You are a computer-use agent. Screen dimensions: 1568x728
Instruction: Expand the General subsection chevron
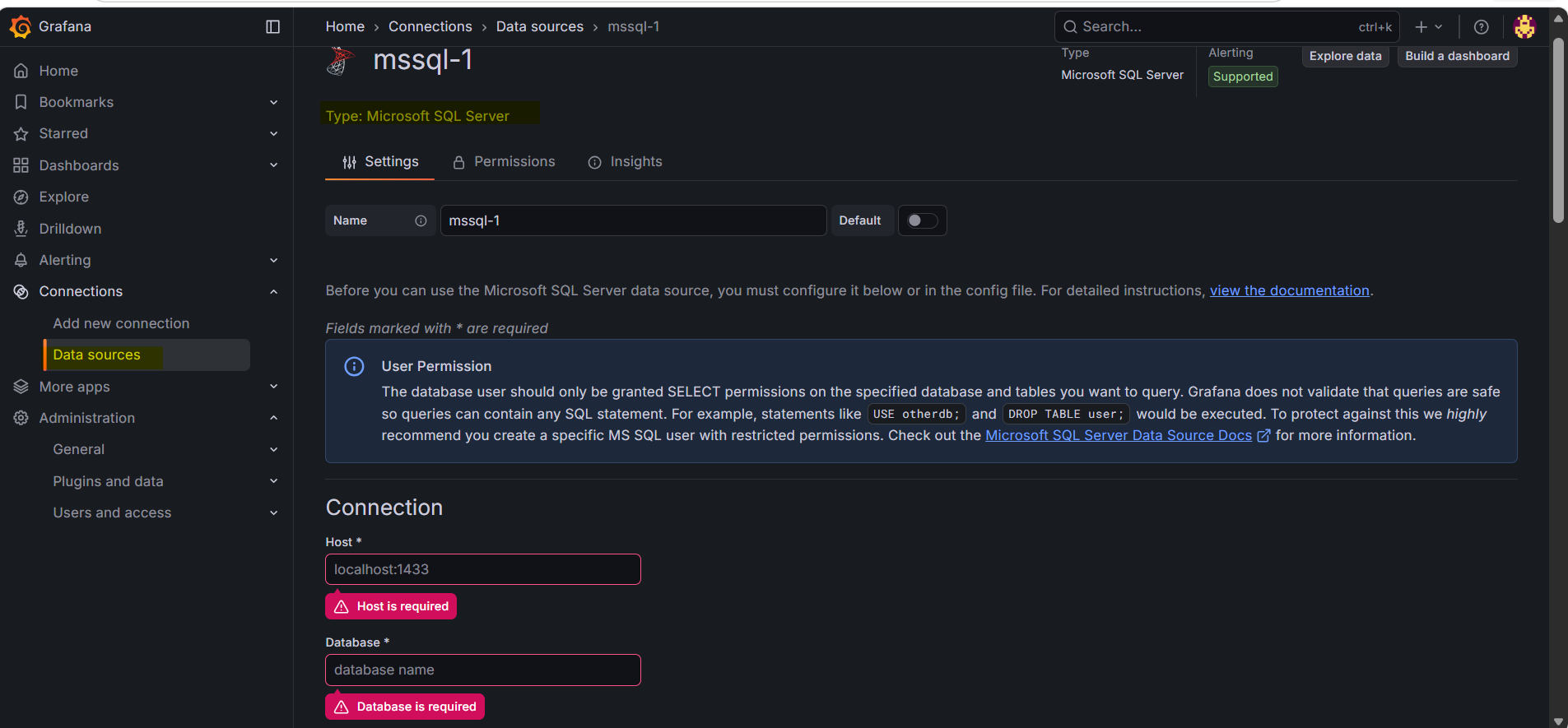click(274, 449)
